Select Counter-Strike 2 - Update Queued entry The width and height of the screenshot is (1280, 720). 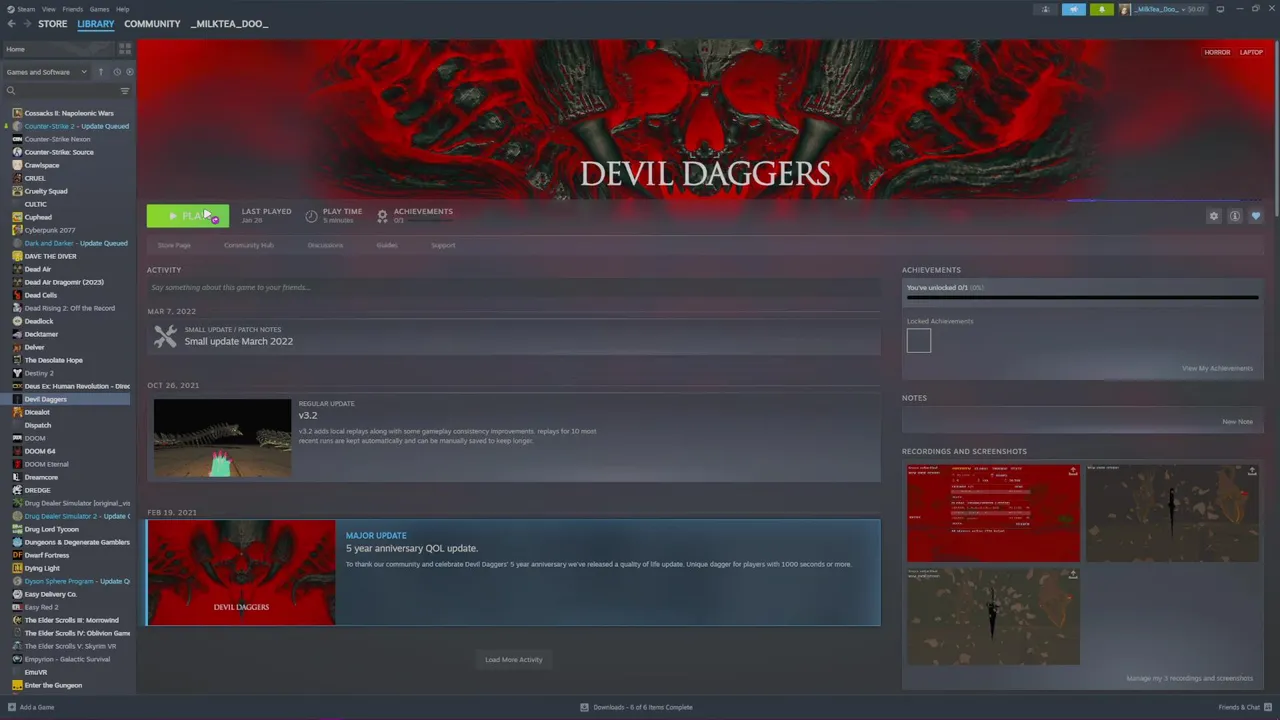[x=76, y=126]
